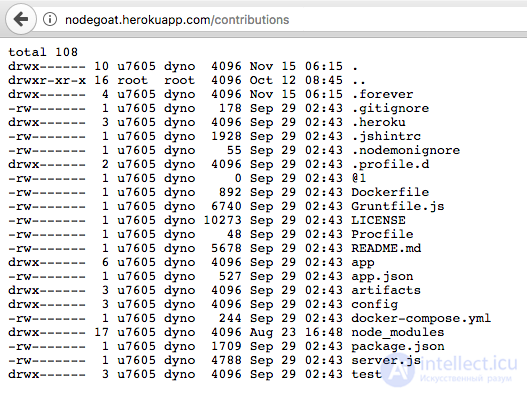The height and width of the screenshot is (393, 527).
Task: Select the package.json file name
Action: 398,347
